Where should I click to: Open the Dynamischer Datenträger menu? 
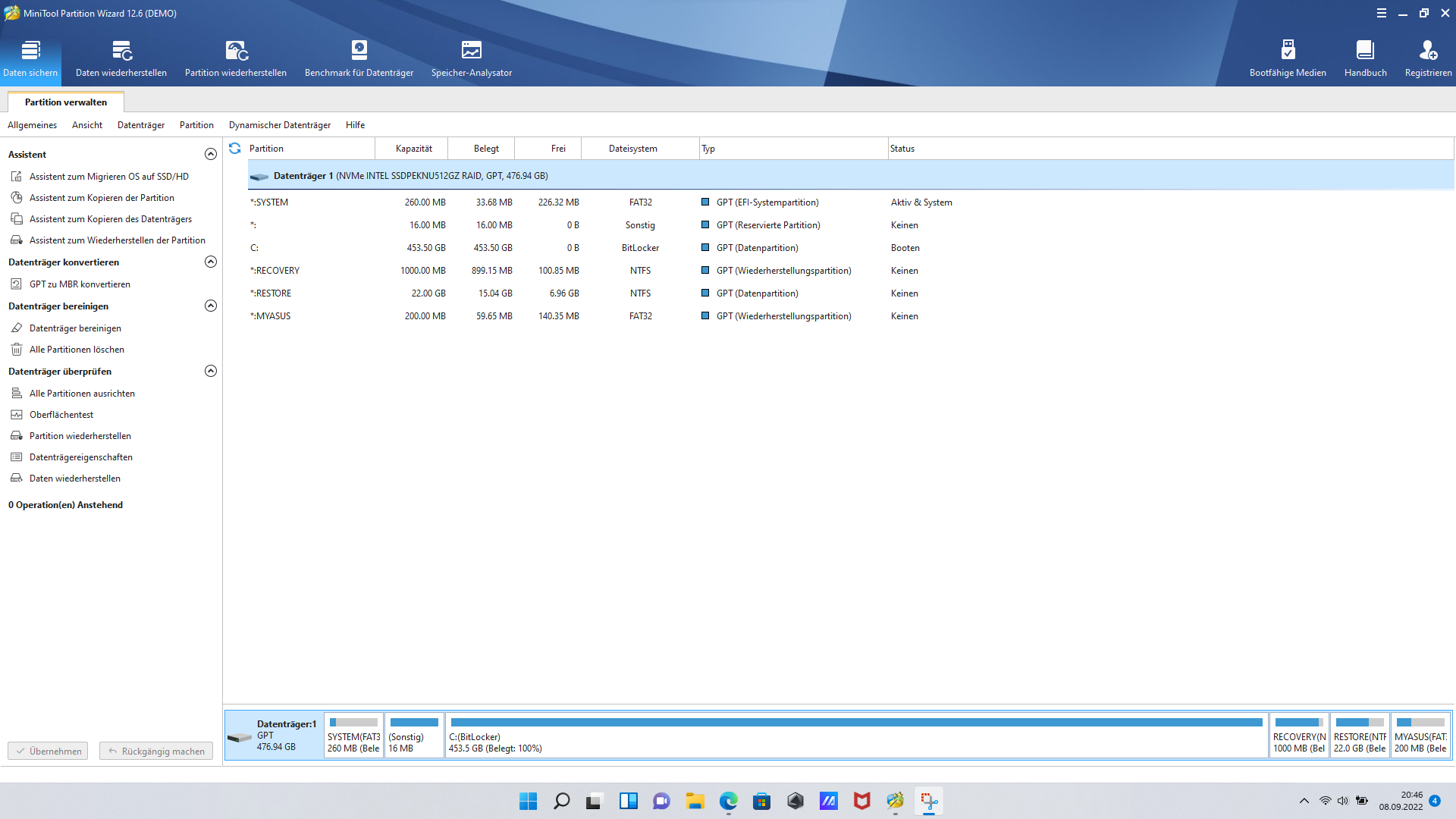pos(280,124)
